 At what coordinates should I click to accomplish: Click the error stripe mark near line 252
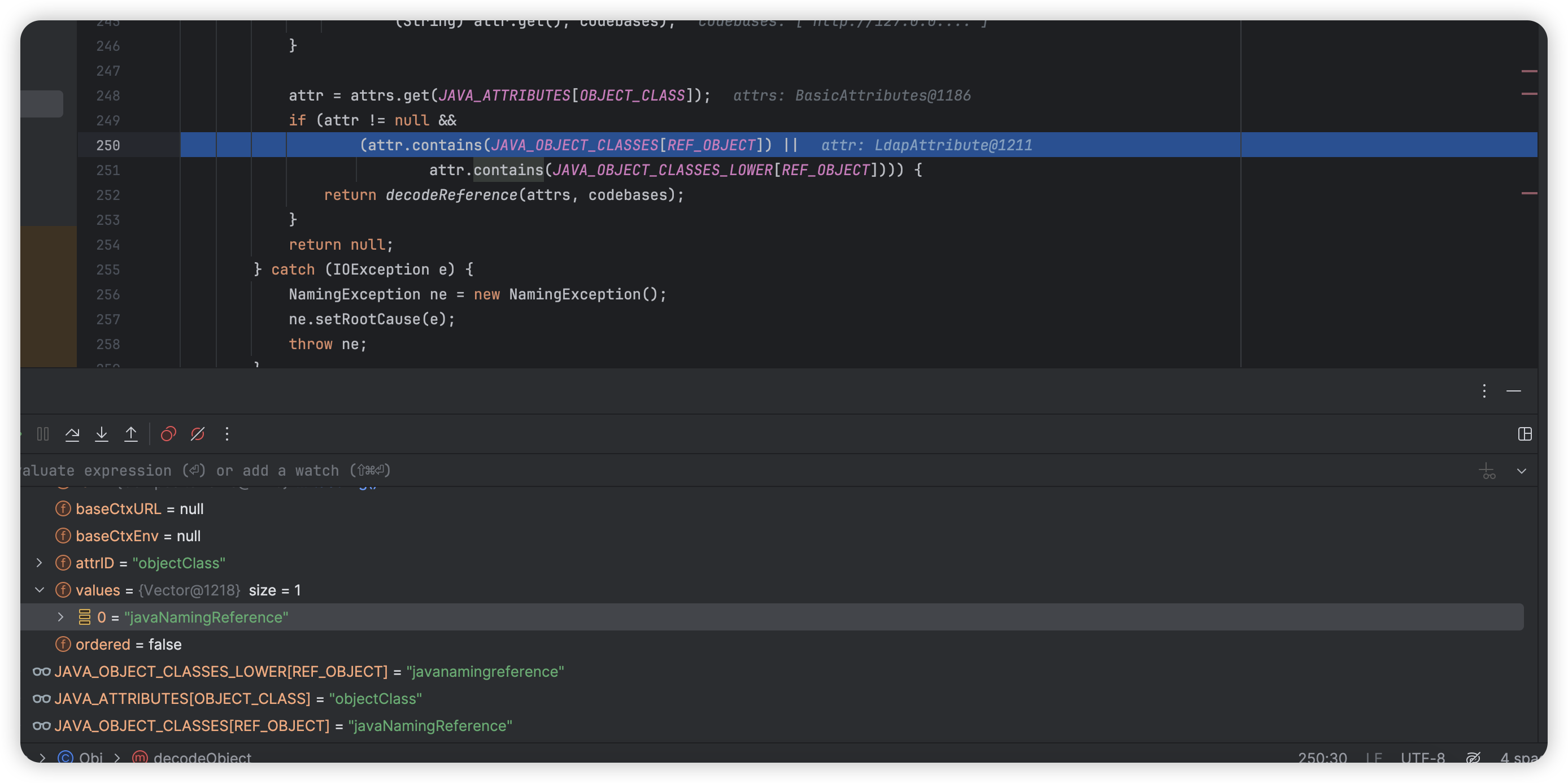pos(1529,193)
